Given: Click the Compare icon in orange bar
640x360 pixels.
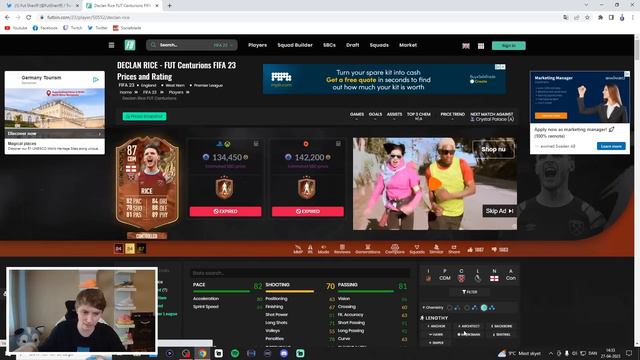Looking at the screenshot, I should pos(395,249).
